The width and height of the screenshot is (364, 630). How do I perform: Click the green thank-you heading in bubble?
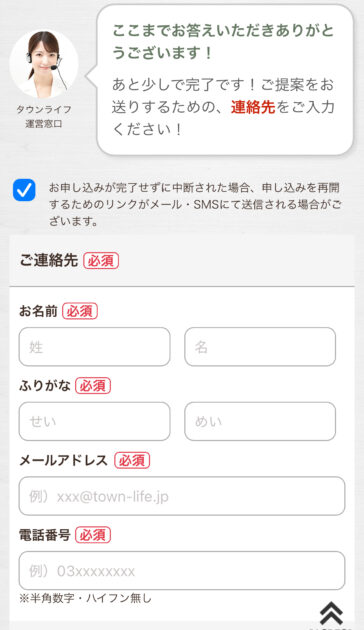(x=223, y=41)
